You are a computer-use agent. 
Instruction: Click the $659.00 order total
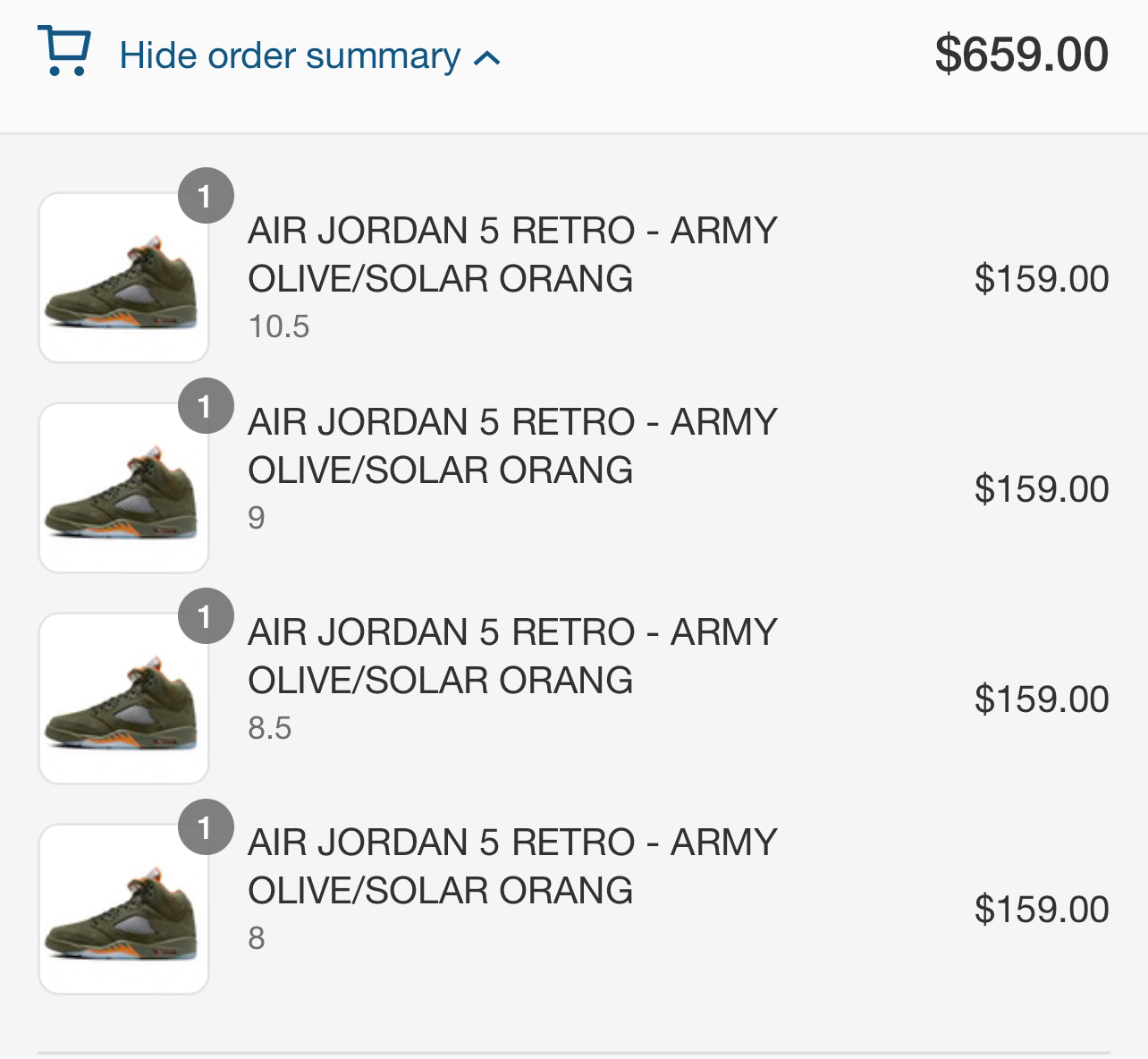(1021, 55)
